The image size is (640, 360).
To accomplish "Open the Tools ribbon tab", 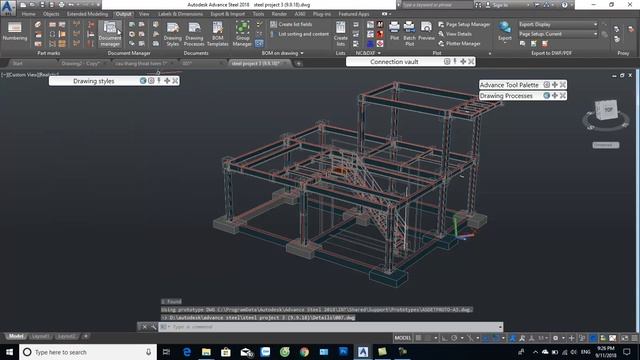I will (x=258, y=14).
